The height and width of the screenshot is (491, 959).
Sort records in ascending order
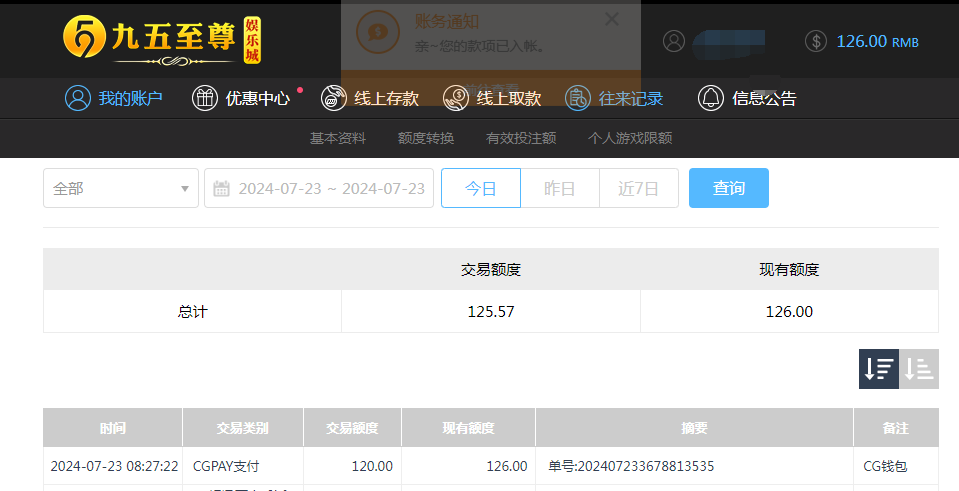coord(919,369)
